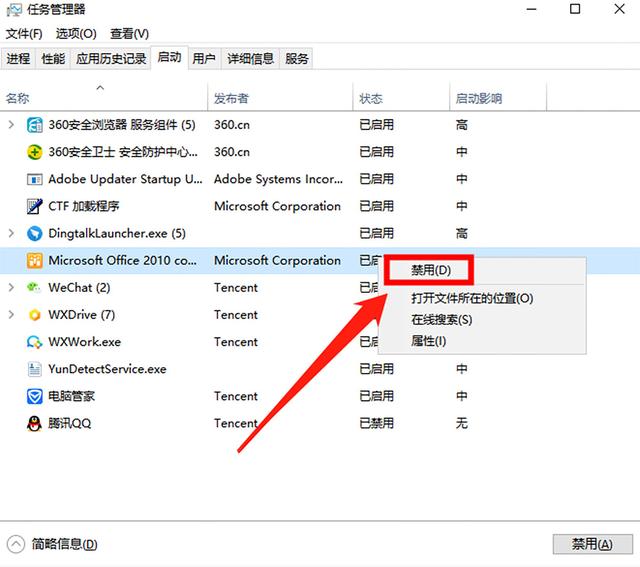Click the 禁用(A) button
640x567 pixels.
[592, 544]
